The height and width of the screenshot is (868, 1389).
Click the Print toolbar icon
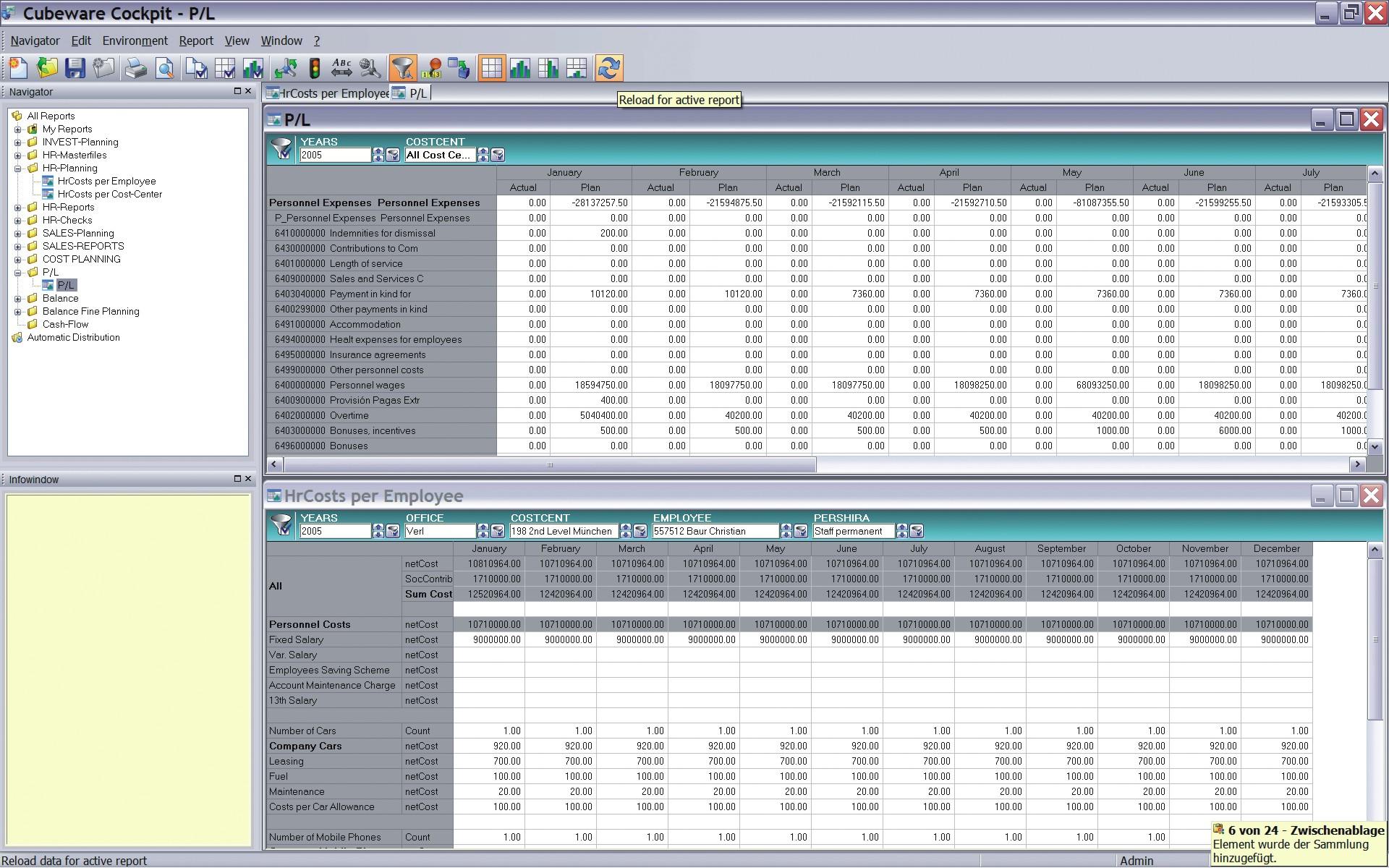click(135, 68)
